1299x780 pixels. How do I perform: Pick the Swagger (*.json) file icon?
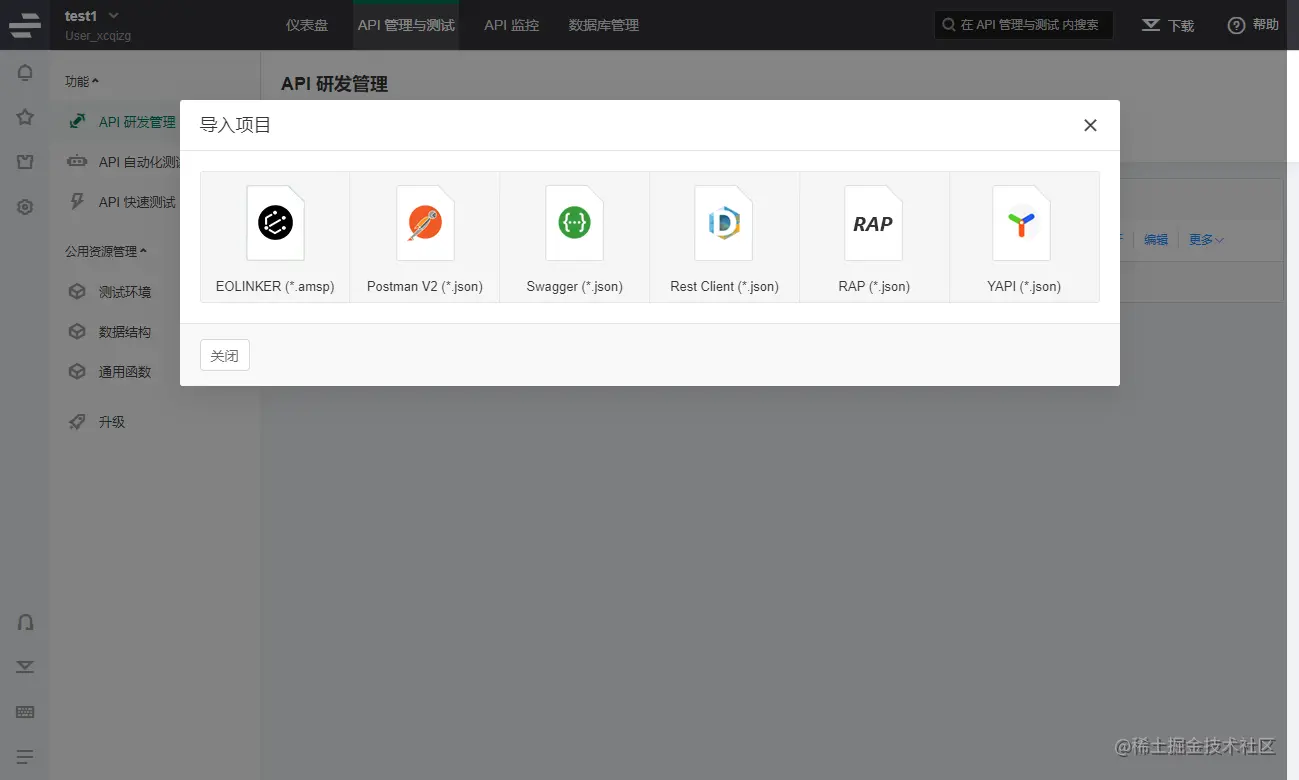[x=574, y=223]
